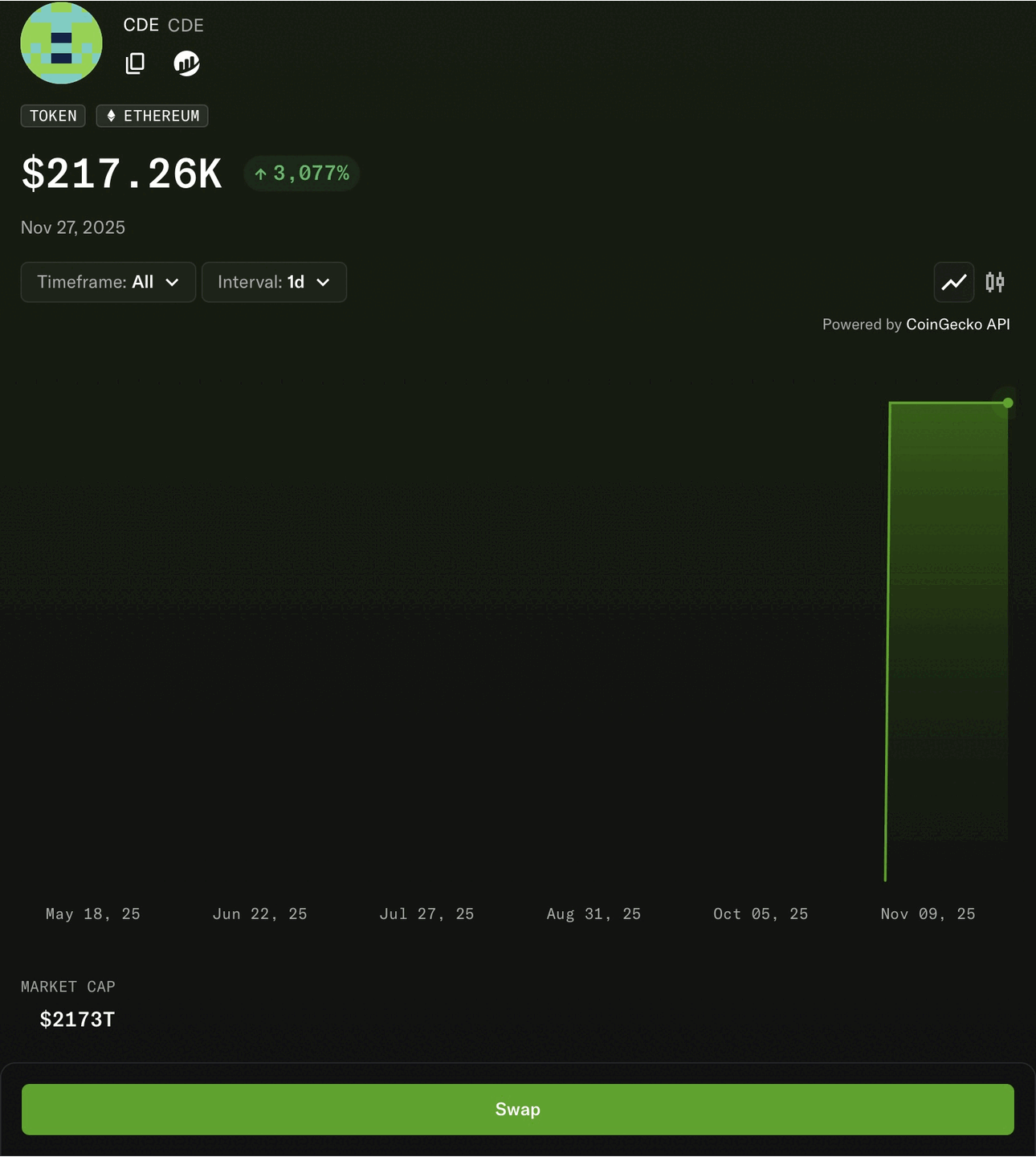
Task: Open the CoinGecko API link
Action: tap(957, 325)
